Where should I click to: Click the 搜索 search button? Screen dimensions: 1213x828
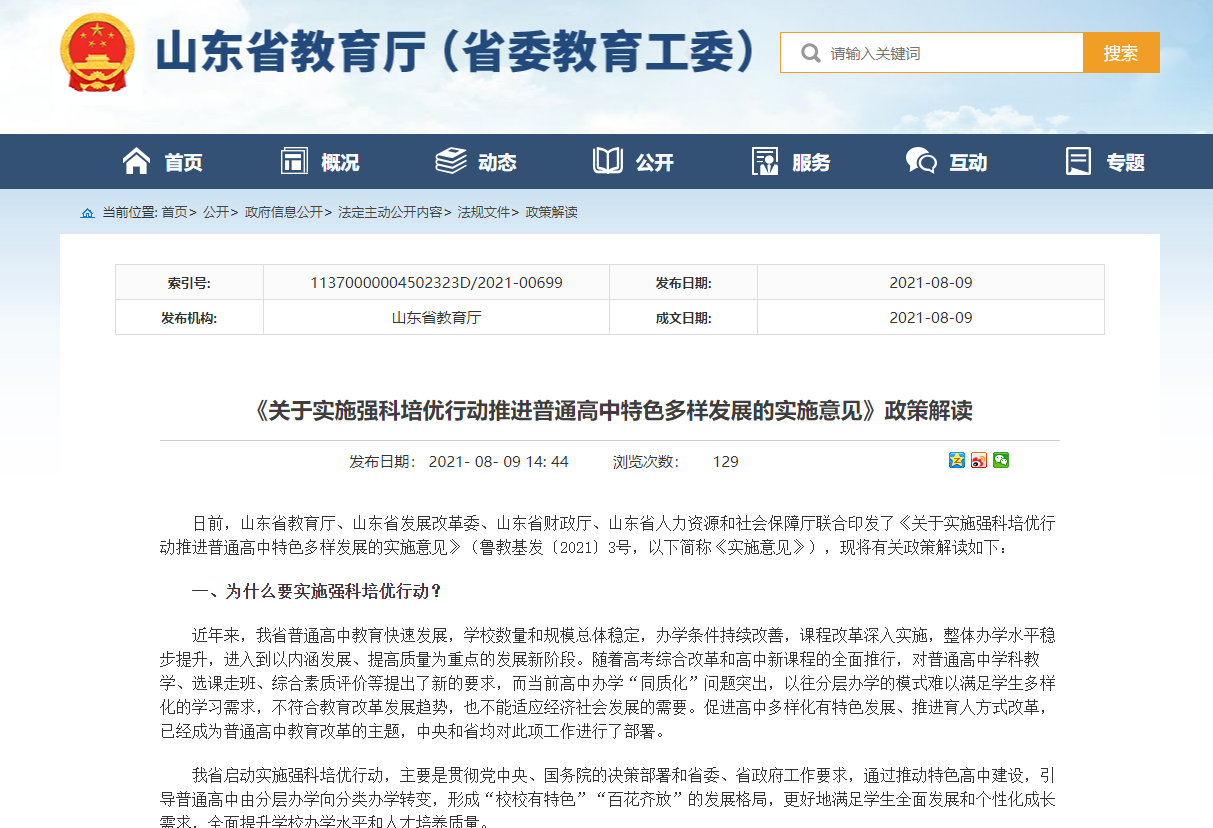coord(1121,53)
